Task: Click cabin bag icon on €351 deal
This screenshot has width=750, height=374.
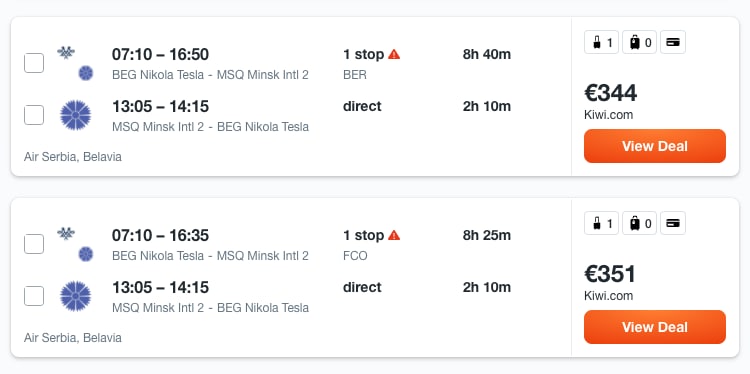Action: click(x=601, y=223)
